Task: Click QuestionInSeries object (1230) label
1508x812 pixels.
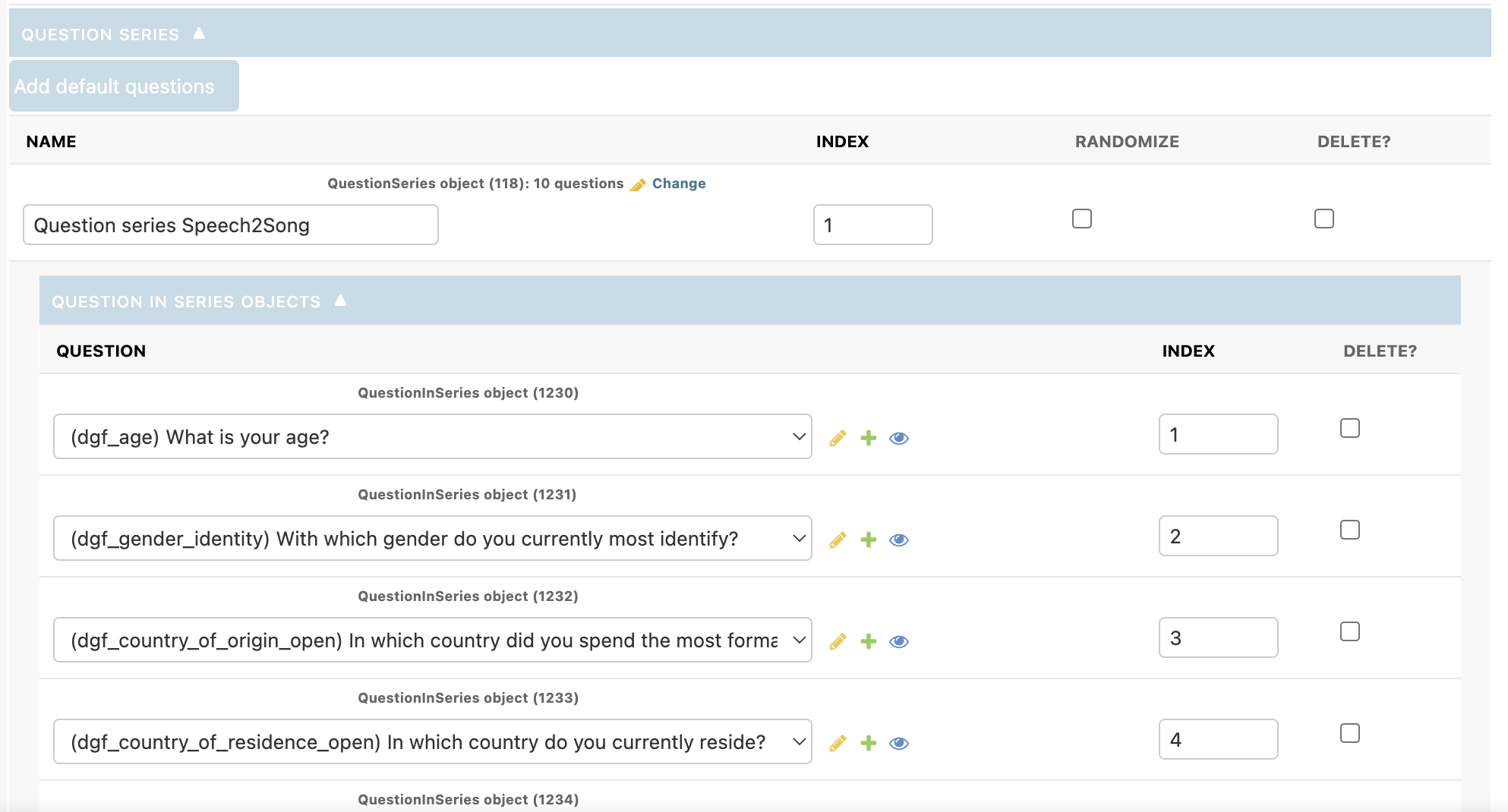Action: (x=468, y=393)
